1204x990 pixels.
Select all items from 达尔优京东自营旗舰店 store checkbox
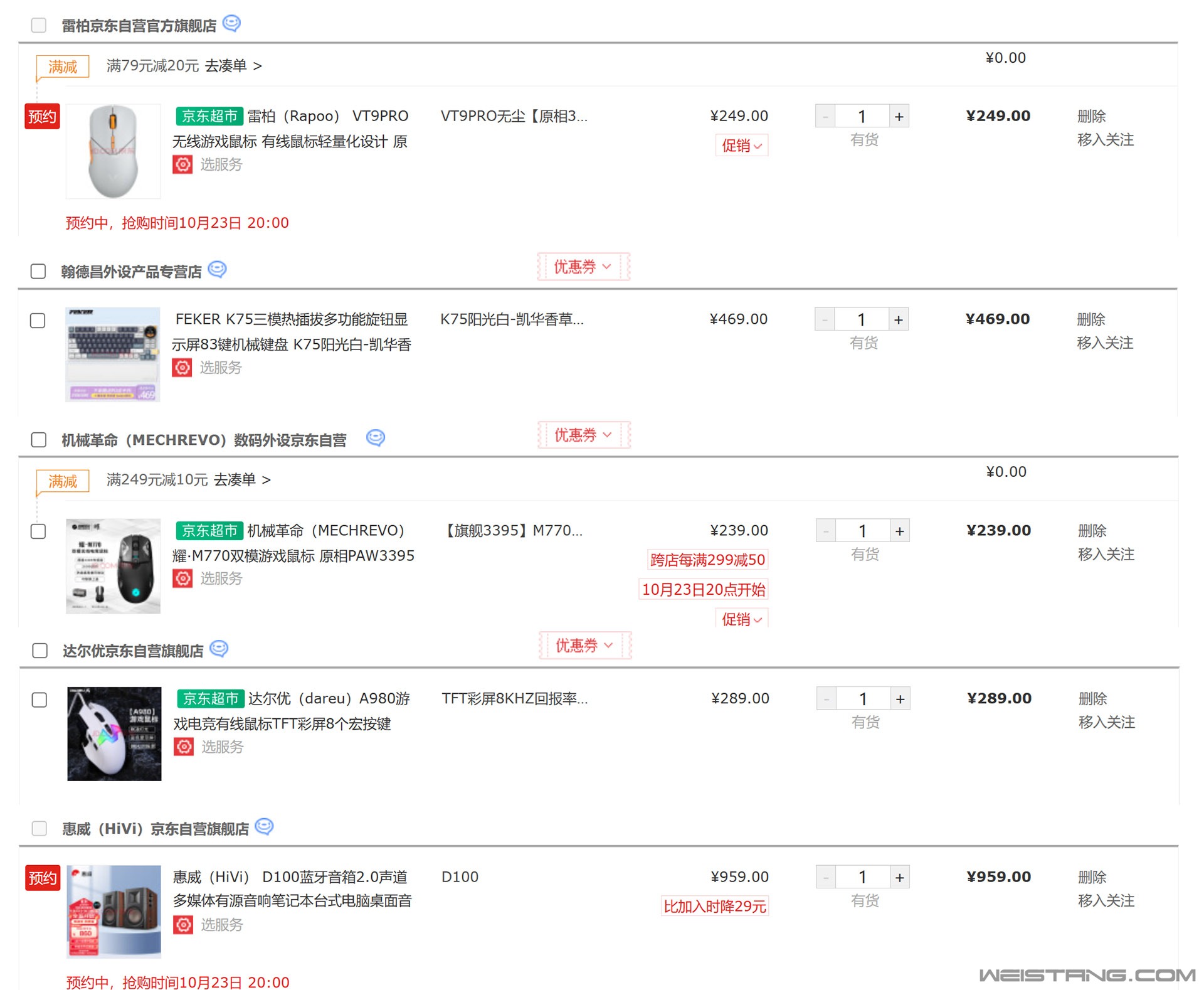pyautogui.click(x=40, y=651)
